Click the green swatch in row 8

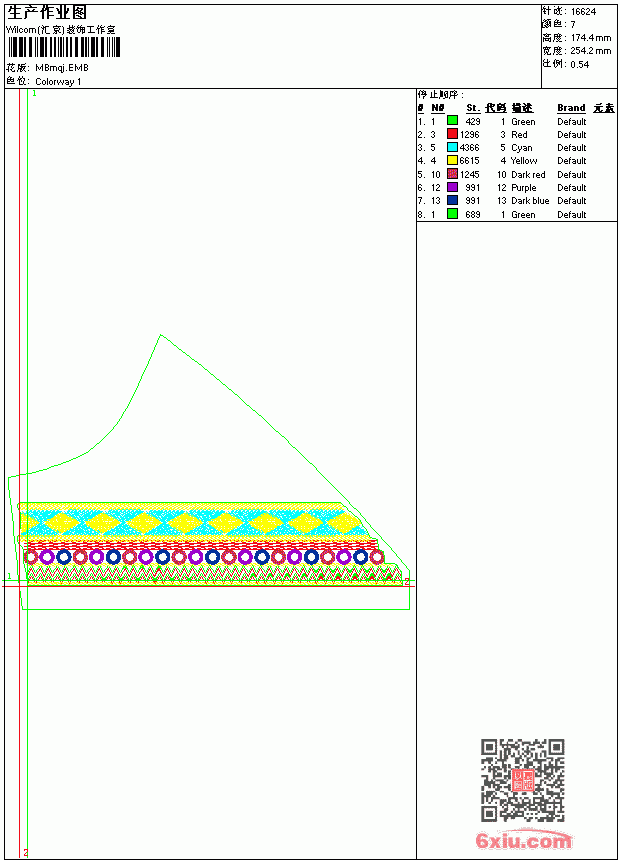452,214
